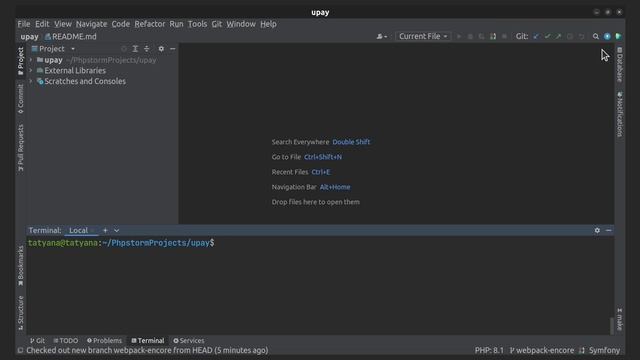Viewport: 640px width, 360px height.
Task: Open the Edit menu
Action: [42, 24]
